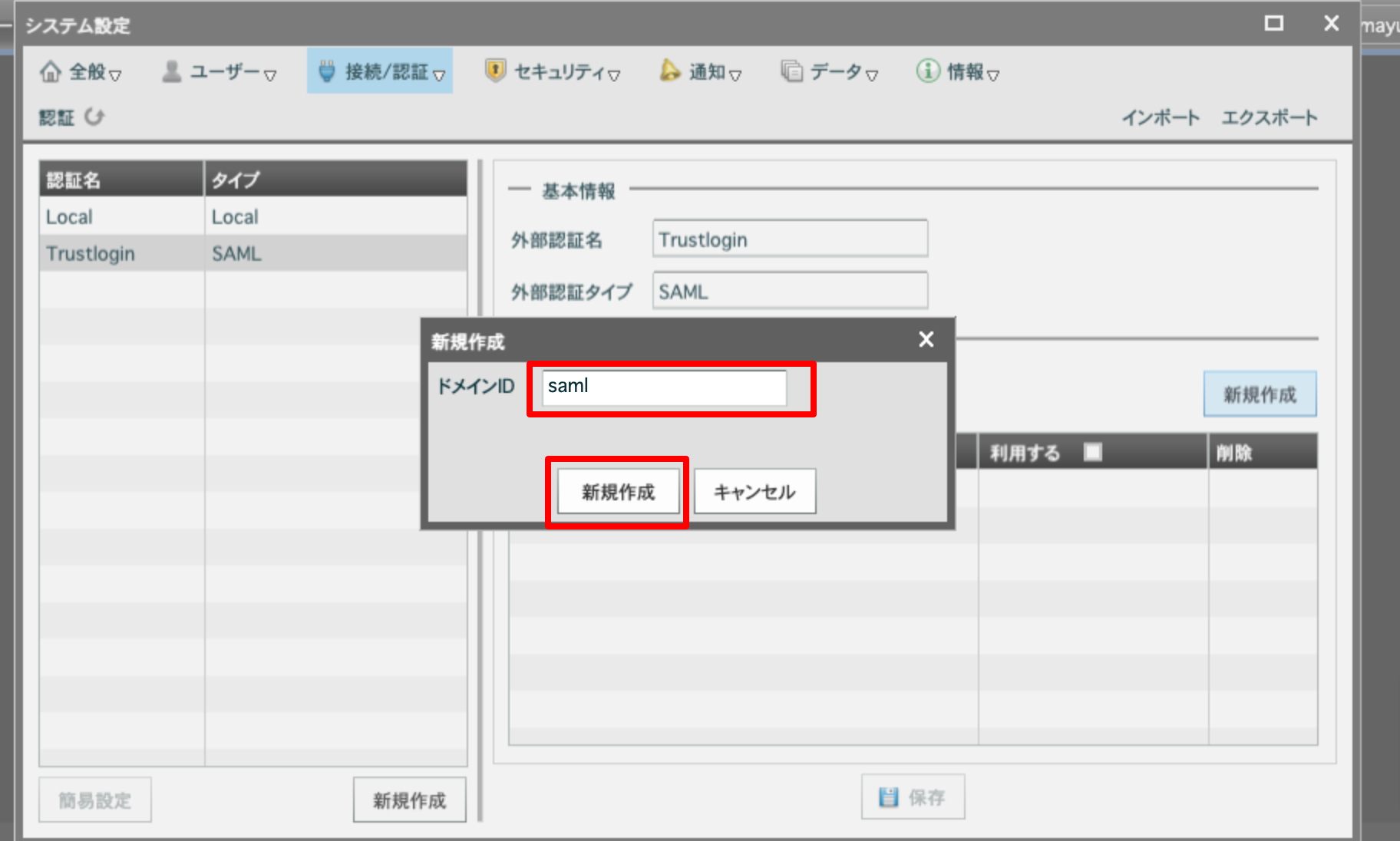Click the shield security icon
The image size is (1400, 841).
pyautogui.click(x=495, y=71)
